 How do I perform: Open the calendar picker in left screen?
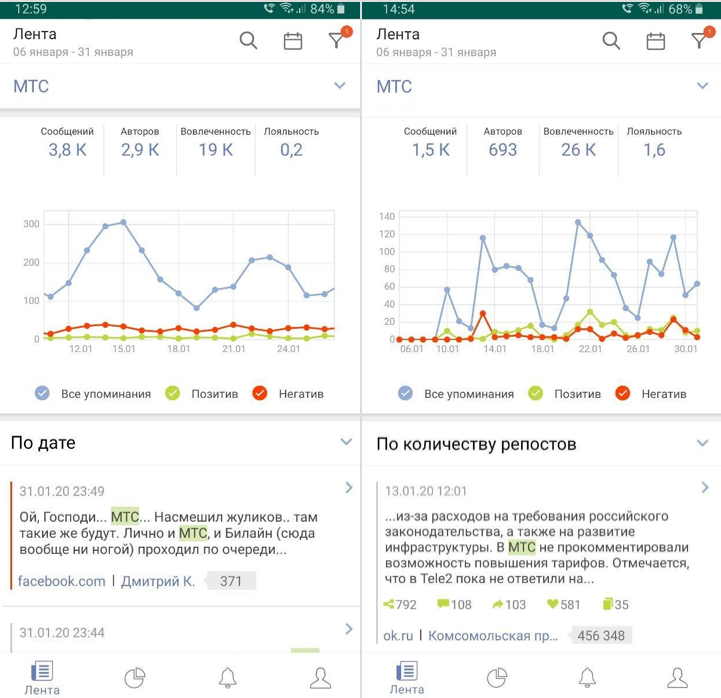pos(292,41)
